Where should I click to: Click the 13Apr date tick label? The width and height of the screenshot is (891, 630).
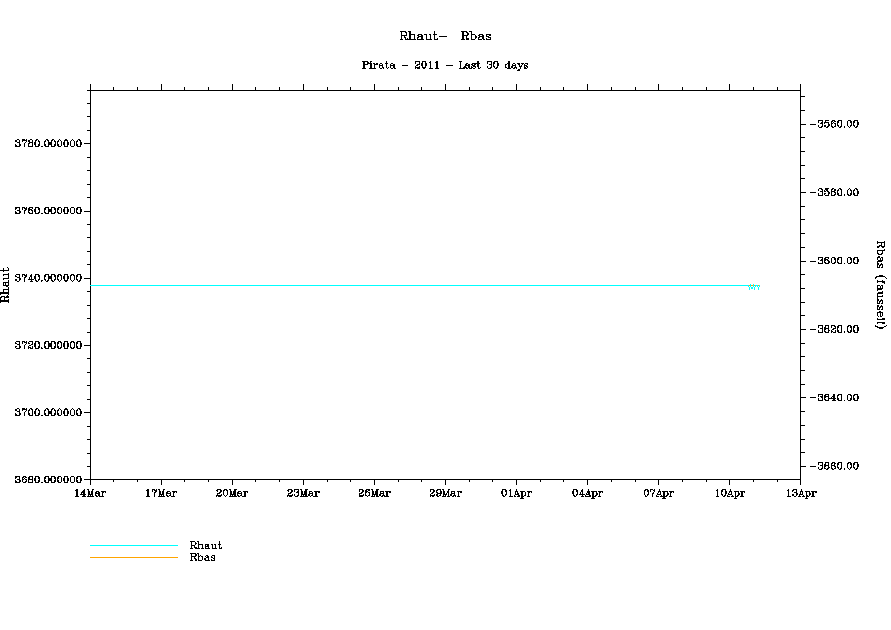click(800, 493)
